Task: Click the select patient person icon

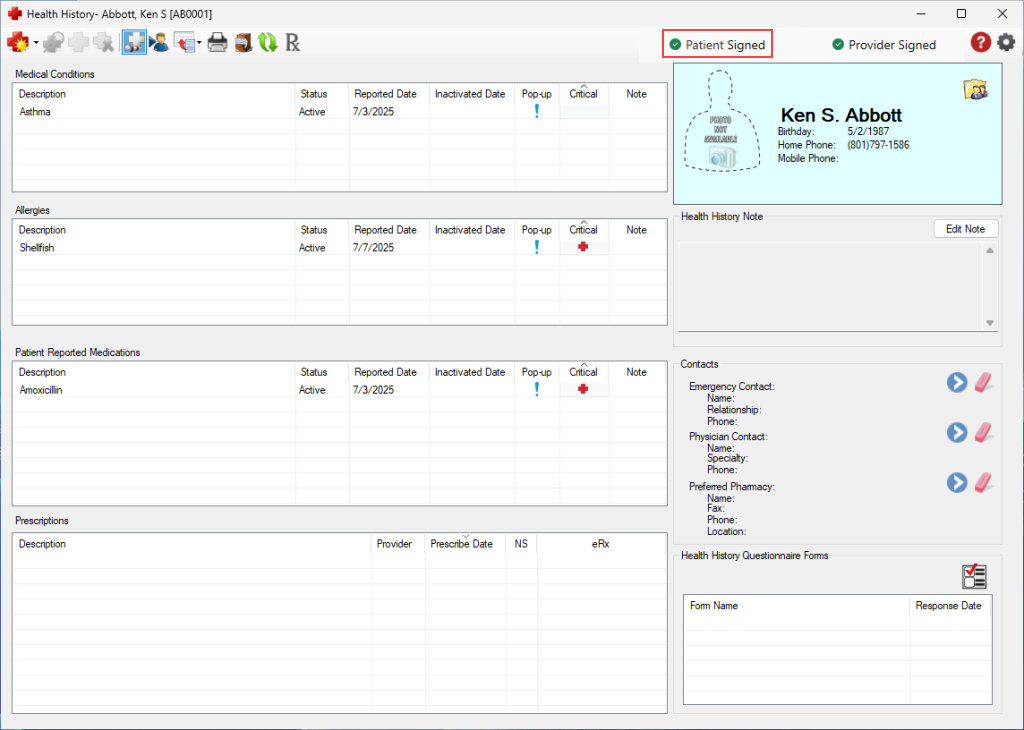Action: (158, 43)
